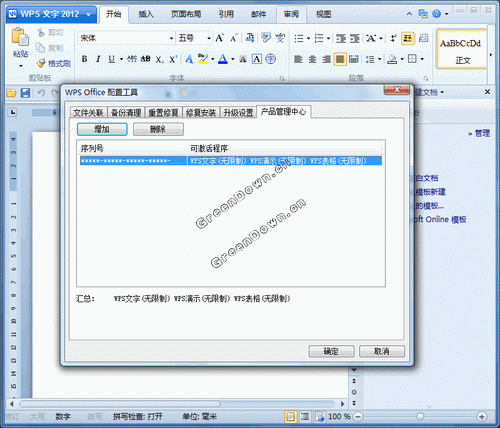Image resolution: width=500 pixels, height=428 pixels.
Task: Click the Copy (复制) icon
Action: pyautogui.click(x=41, y=48)
